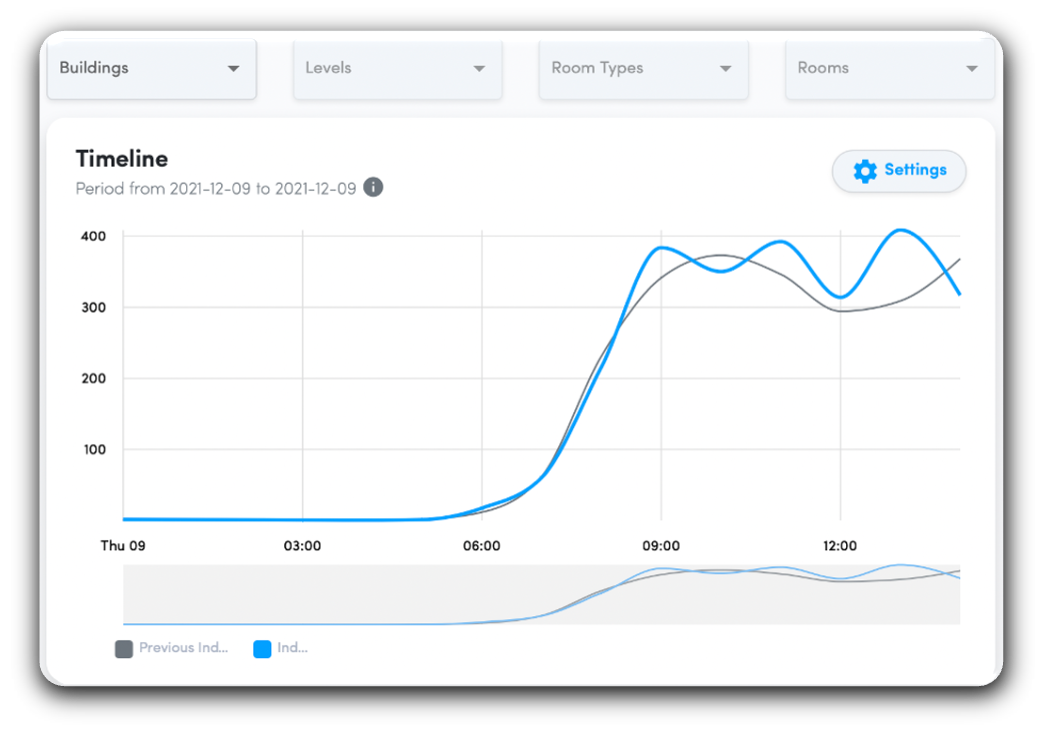Expand the Levels dropdown
This screenshot has height=733, width=1043.
click(397, 69)
